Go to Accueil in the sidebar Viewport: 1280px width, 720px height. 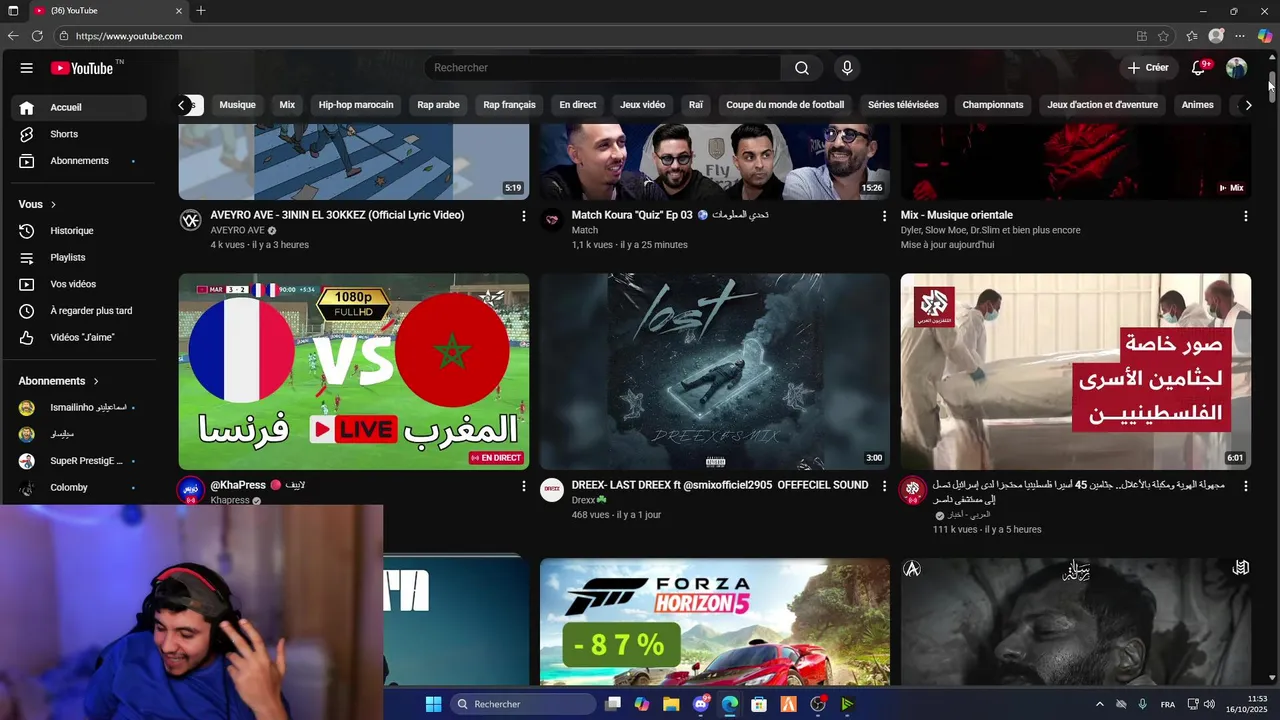pos(80,107)
